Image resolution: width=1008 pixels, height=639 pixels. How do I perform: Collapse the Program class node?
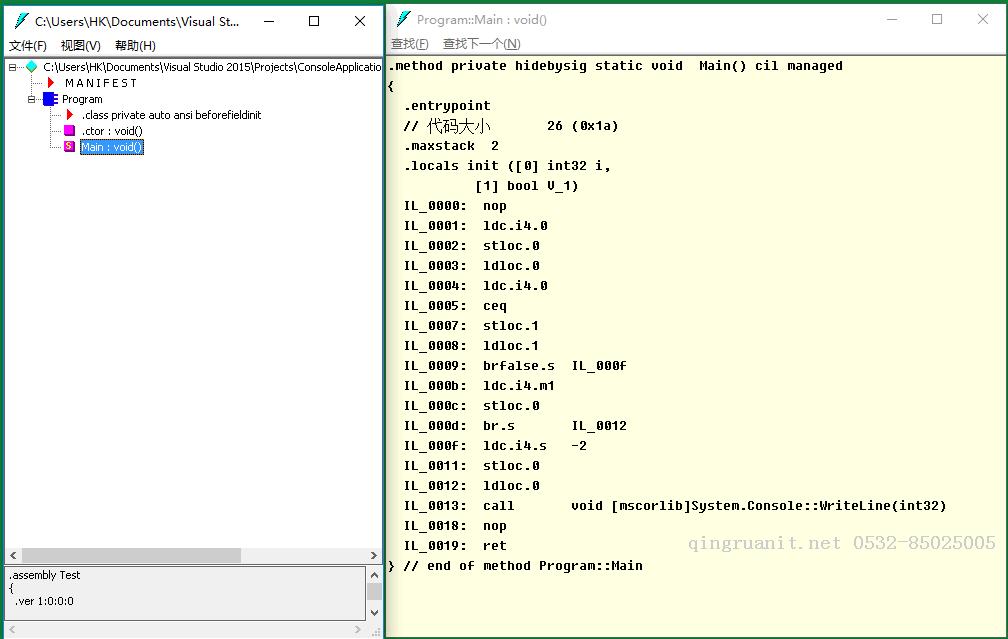(x=32, y=99)
